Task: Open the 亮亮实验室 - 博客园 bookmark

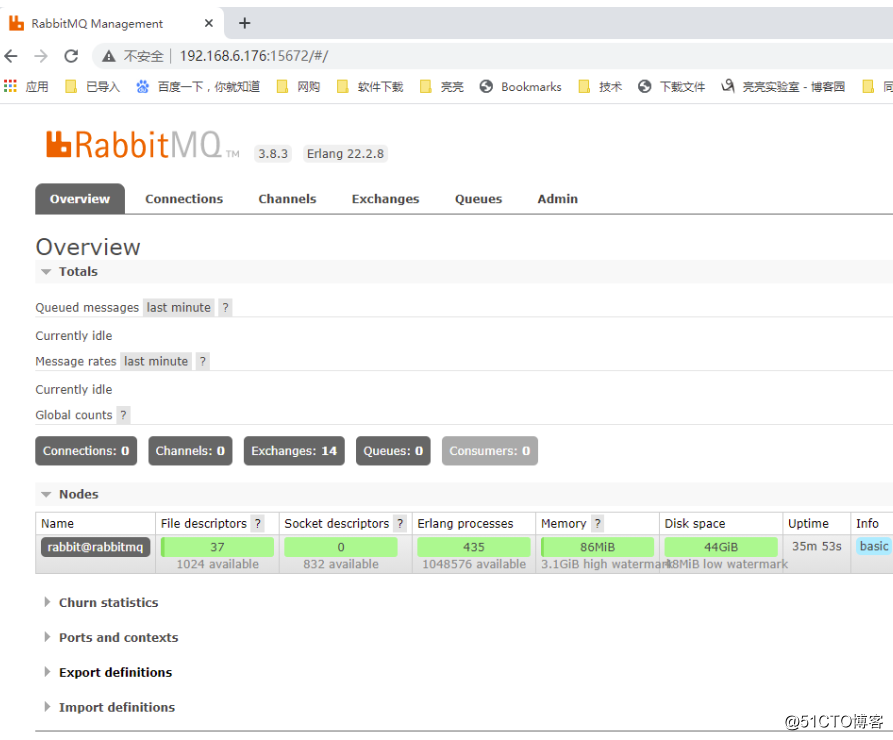Action: (783, 87)
